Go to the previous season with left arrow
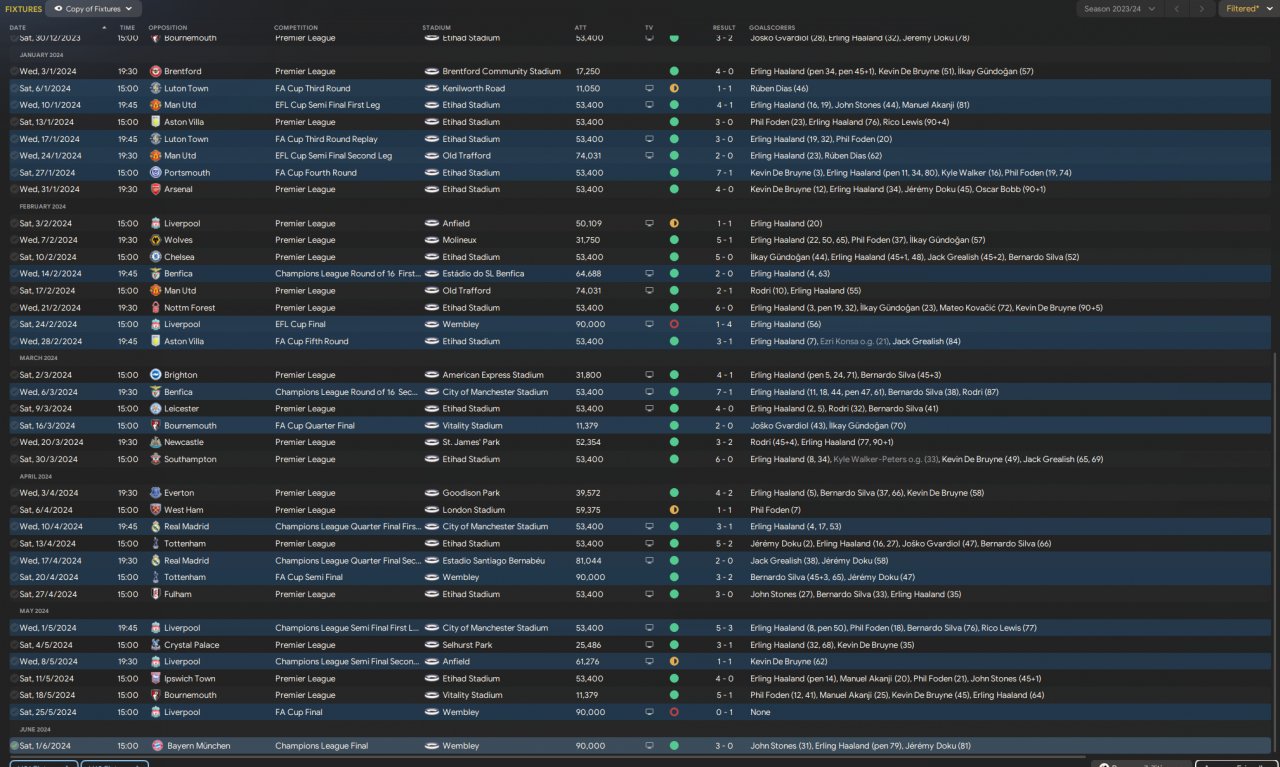The height and width of the screenshot is (767, 1280). click(1177, 9)
